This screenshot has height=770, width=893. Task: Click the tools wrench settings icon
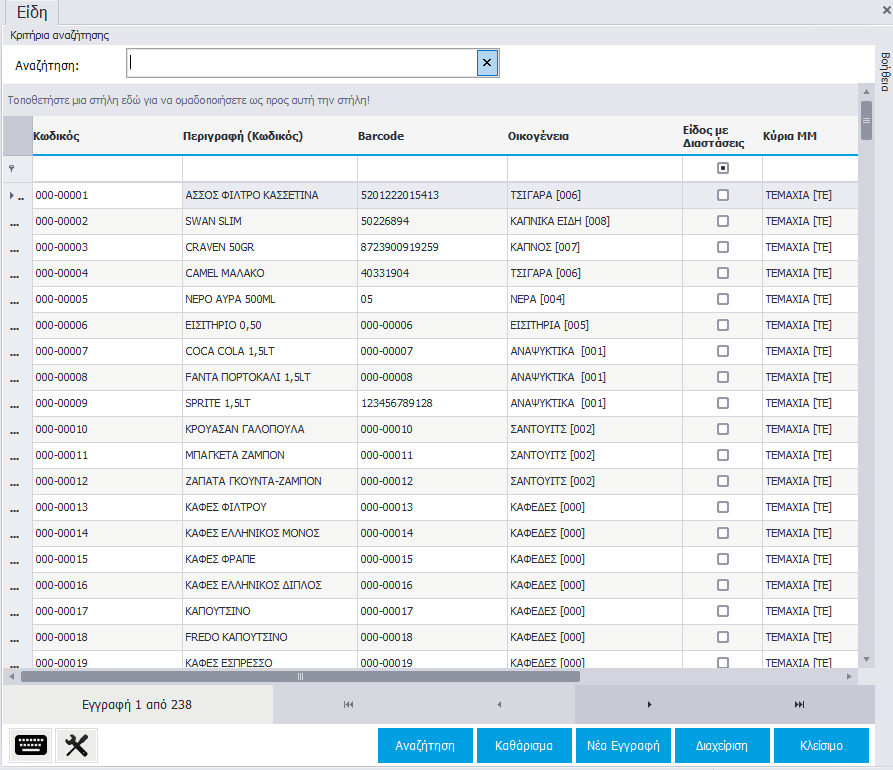[77, 745]
